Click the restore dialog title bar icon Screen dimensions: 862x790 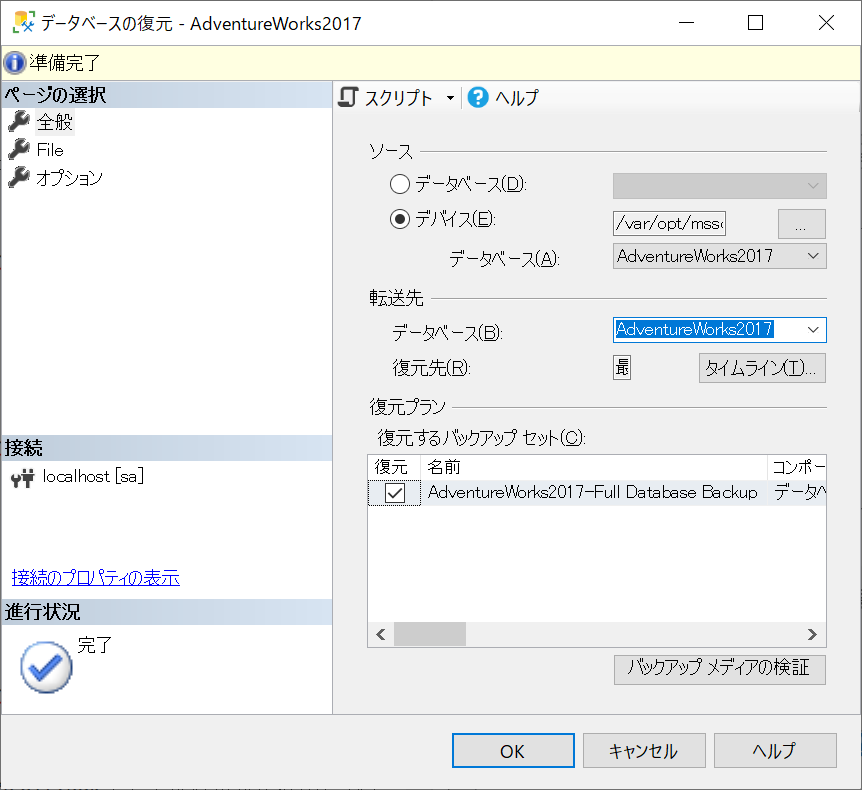point(24,23)
